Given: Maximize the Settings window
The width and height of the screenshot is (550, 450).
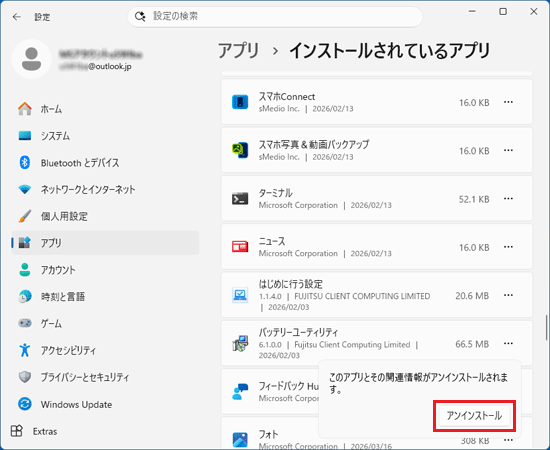Looking at the screenshot, I should pyautogui.click(x=503, y=12).
